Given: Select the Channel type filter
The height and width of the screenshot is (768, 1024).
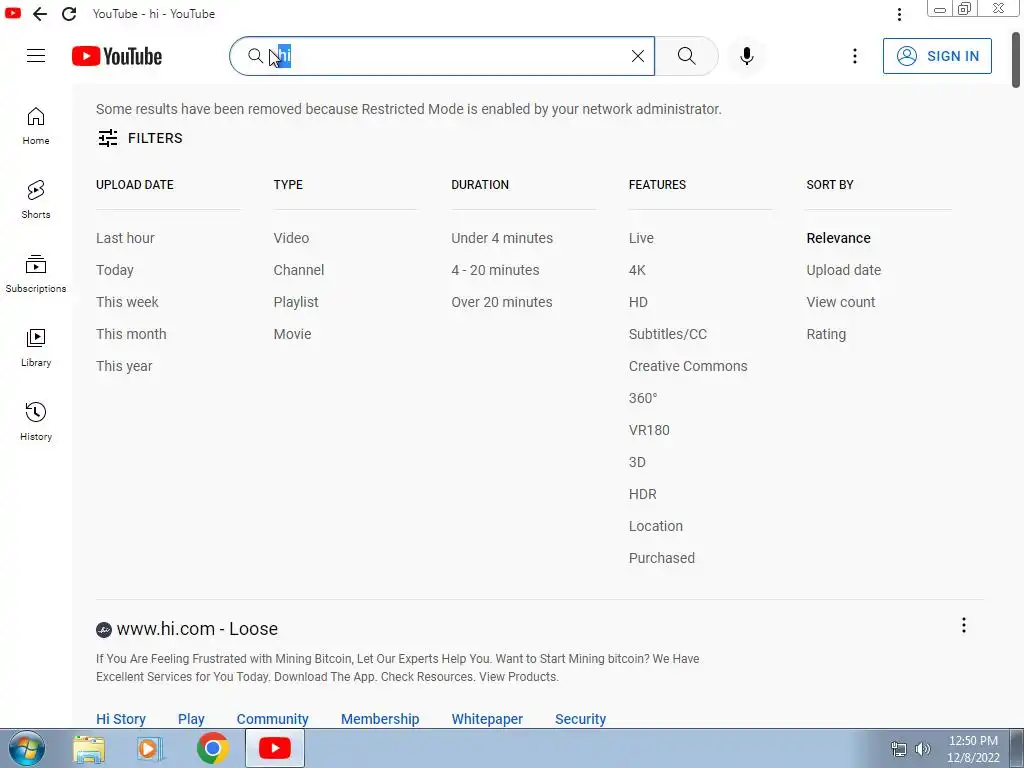Looking at the screenshot, I should click(x=299, y=270).
